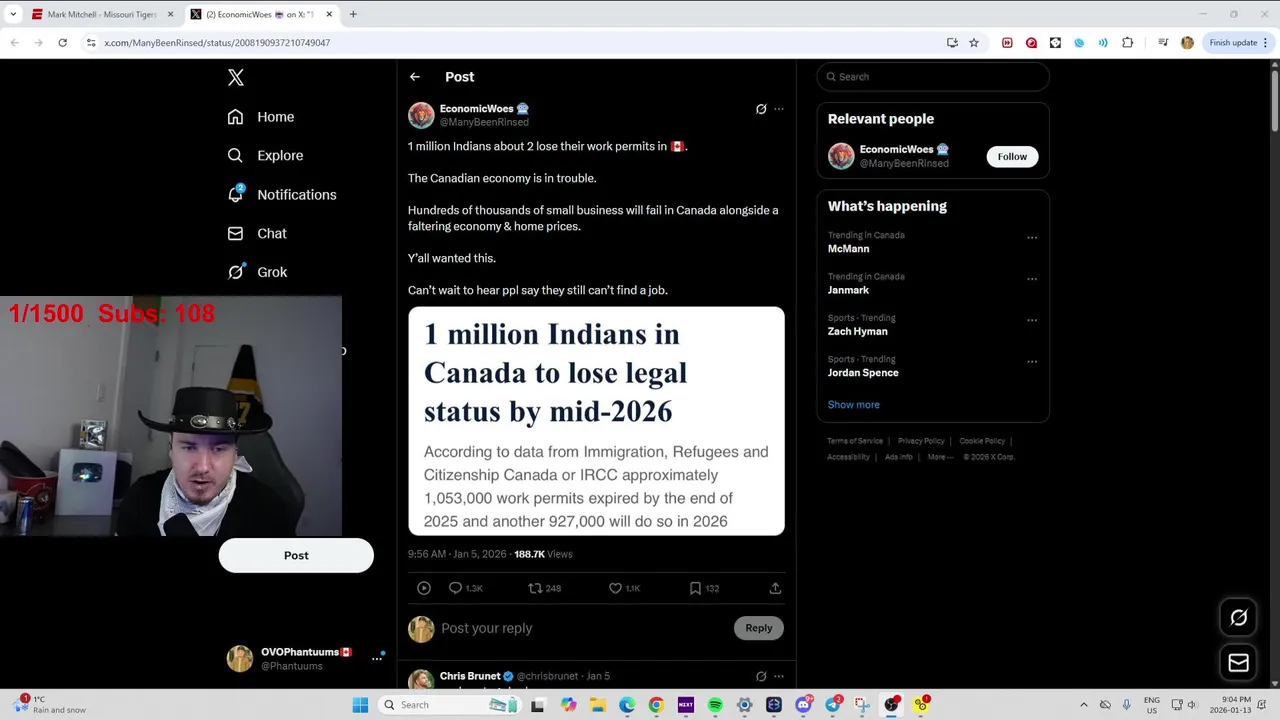1280x720 pixels.
Task: Click the share icon under post
Action: click(775, 588)
